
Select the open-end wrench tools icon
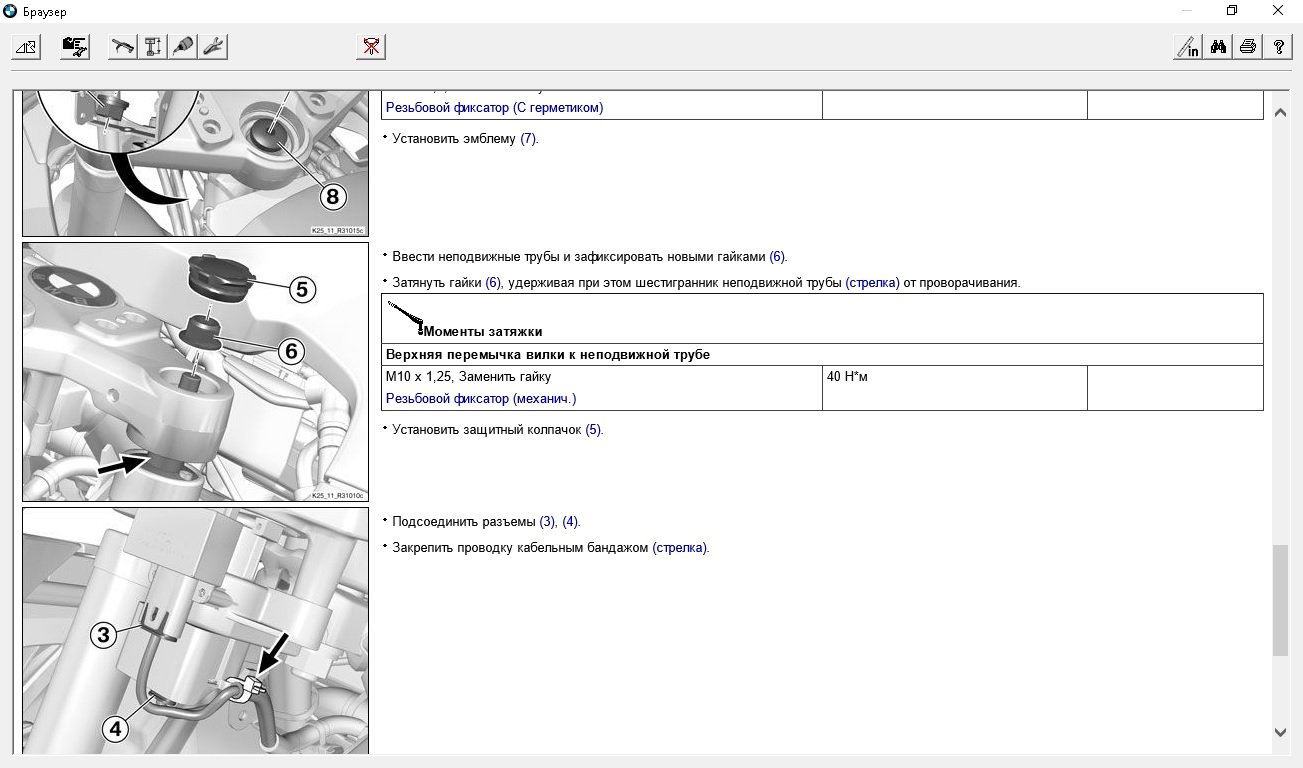213,46
